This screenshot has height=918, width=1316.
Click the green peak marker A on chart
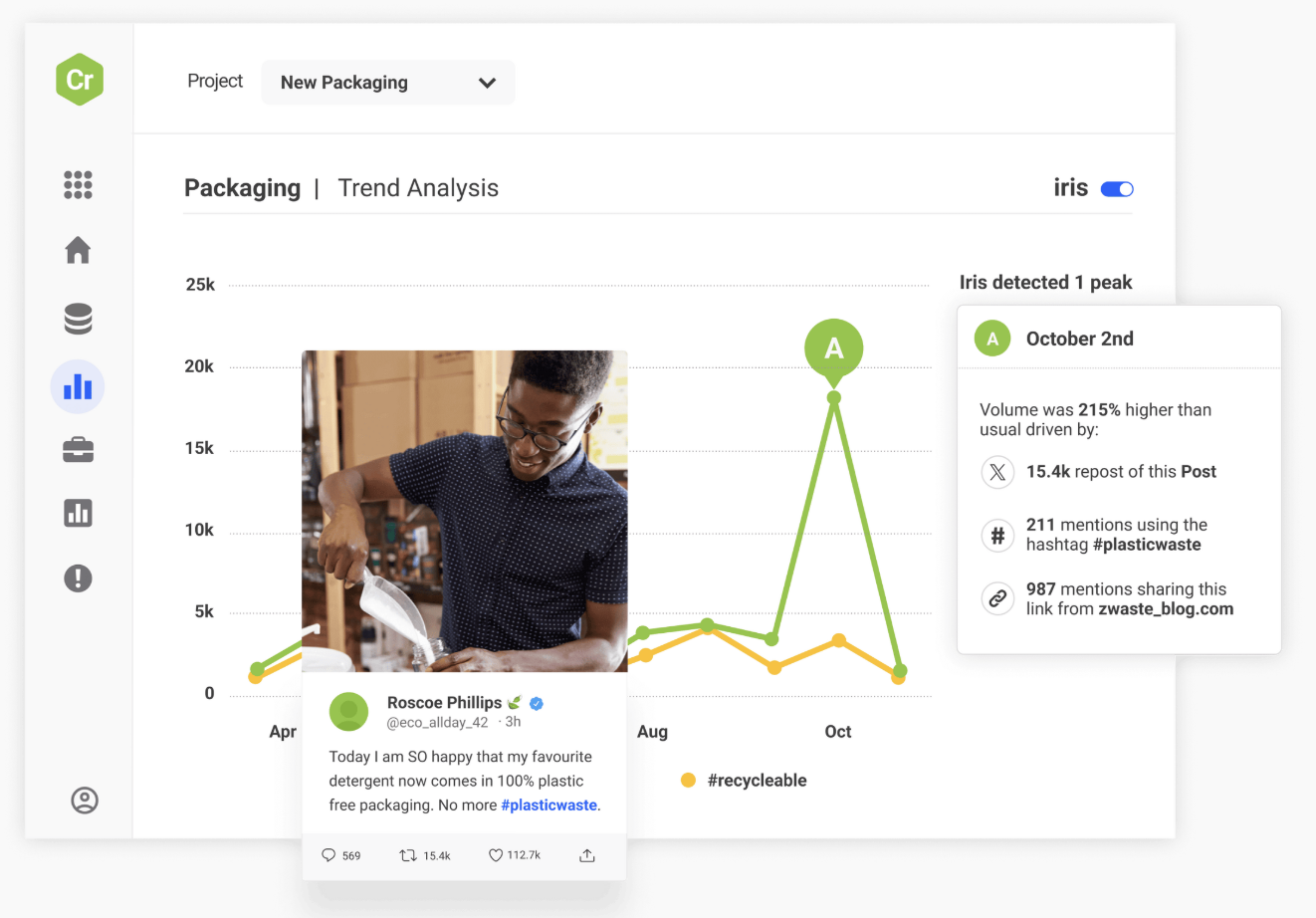[x=834, y=350]
